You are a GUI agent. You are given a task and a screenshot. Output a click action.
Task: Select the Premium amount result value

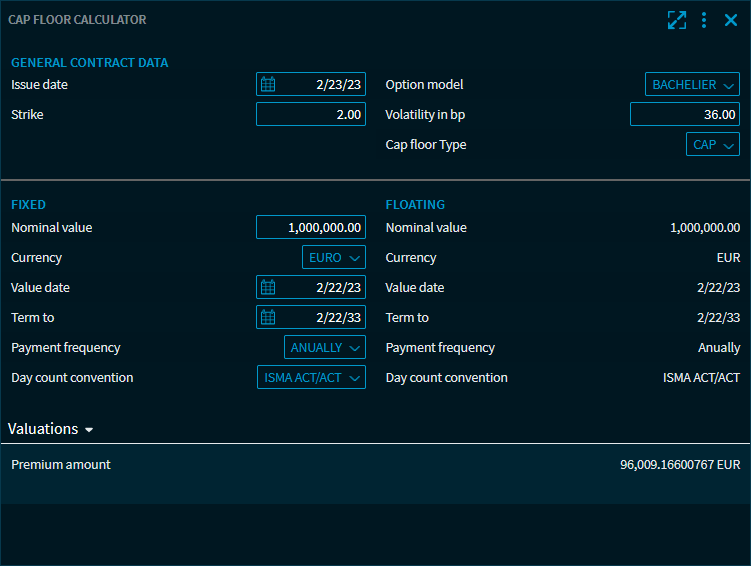(680, 465)
